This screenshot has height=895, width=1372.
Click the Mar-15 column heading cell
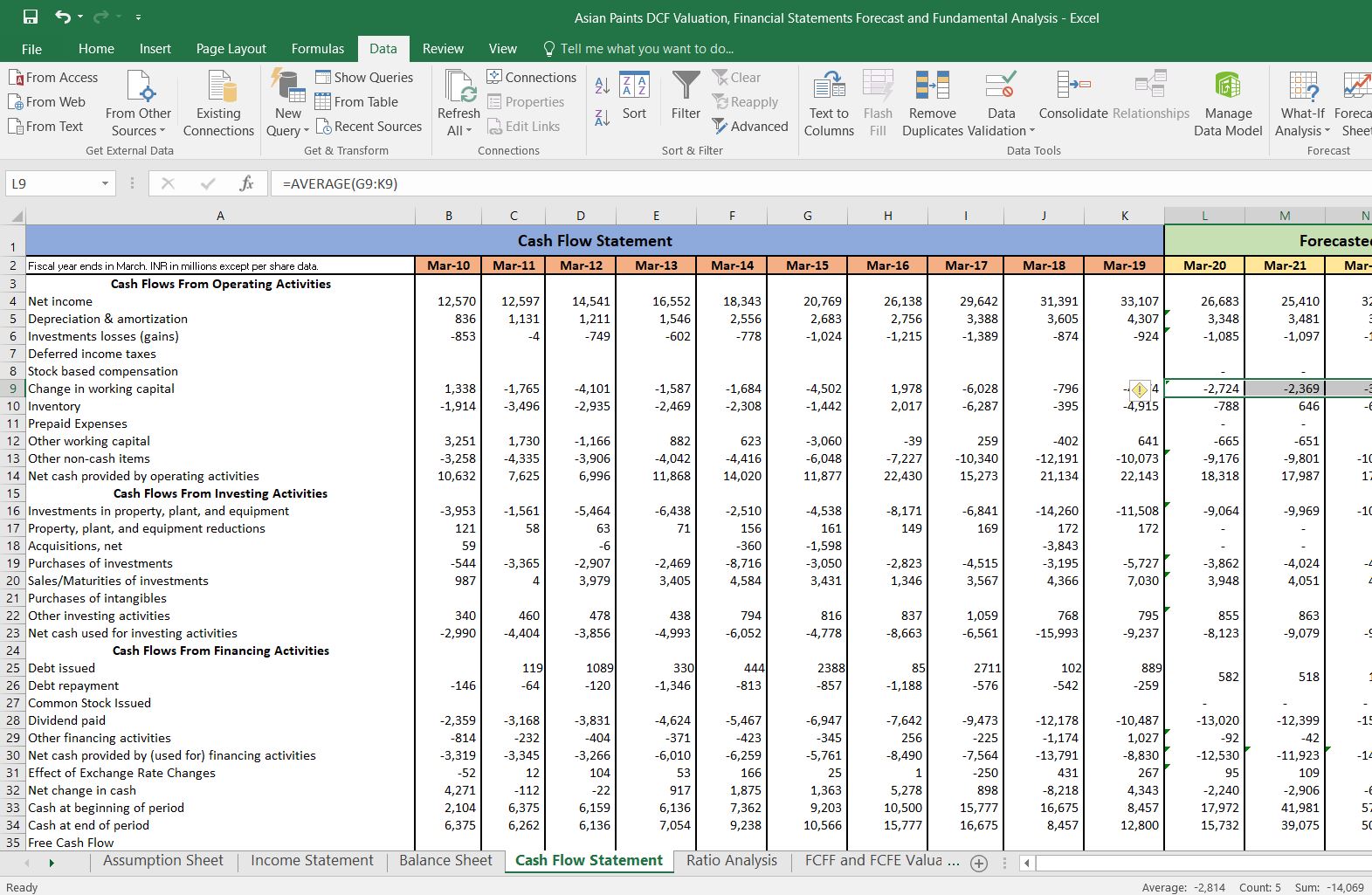point(807,265)
